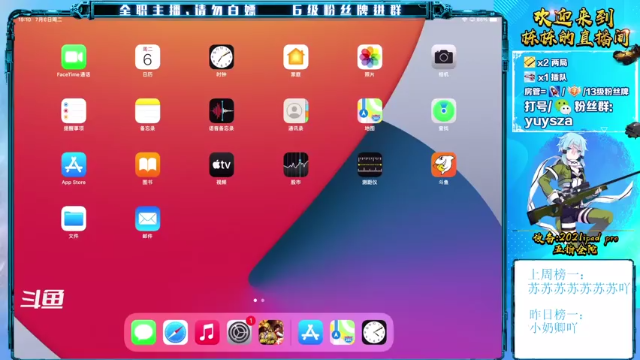Open the Reminders app

[73, 111]
